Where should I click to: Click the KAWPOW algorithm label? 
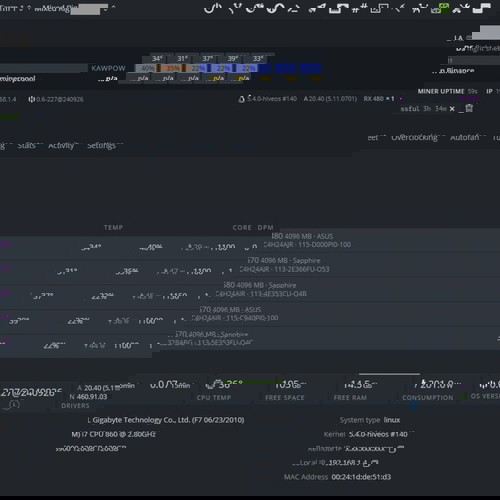pos(108,68)
